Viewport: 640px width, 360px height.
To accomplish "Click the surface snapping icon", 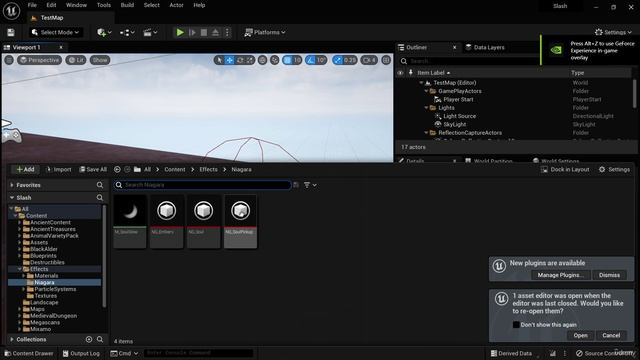I will point(275,60).
